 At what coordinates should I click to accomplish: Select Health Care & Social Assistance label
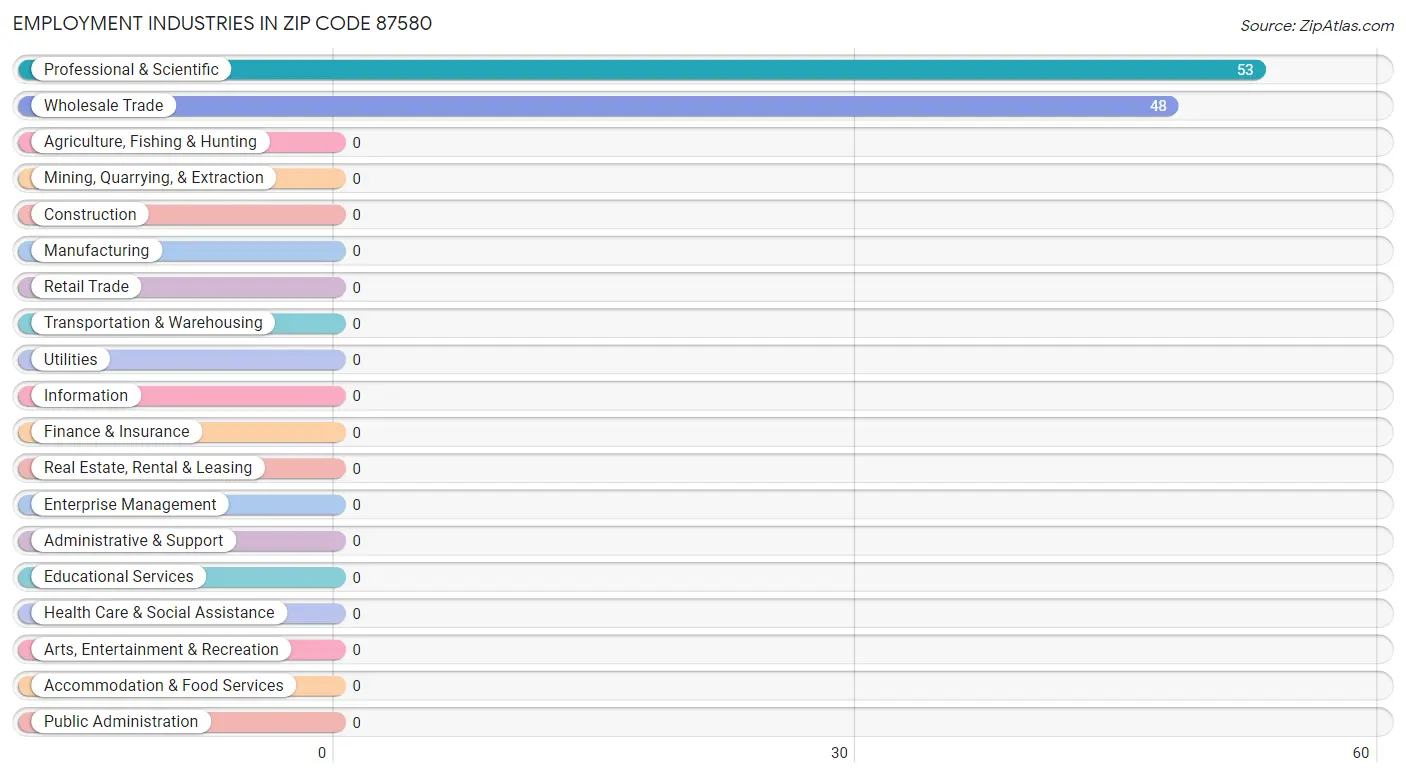159,613
